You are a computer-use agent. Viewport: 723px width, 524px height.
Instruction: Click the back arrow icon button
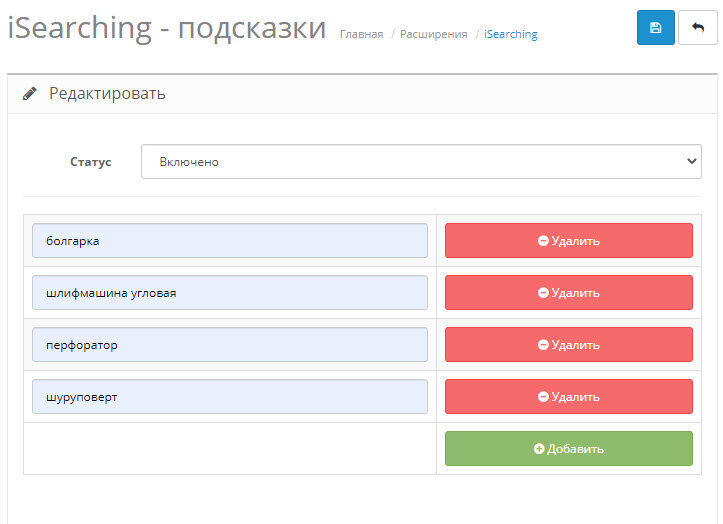pos(697,28)
